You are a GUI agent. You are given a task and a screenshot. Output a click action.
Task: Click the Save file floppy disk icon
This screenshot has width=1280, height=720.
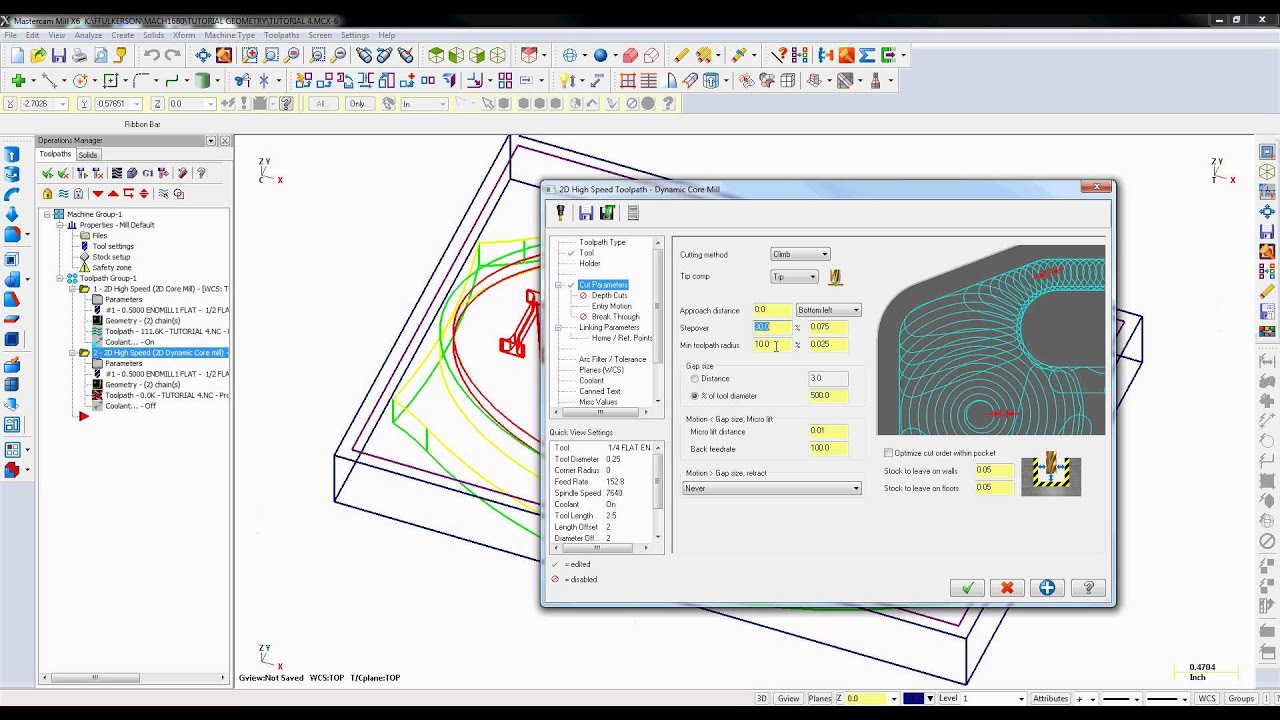coord(59,56)
